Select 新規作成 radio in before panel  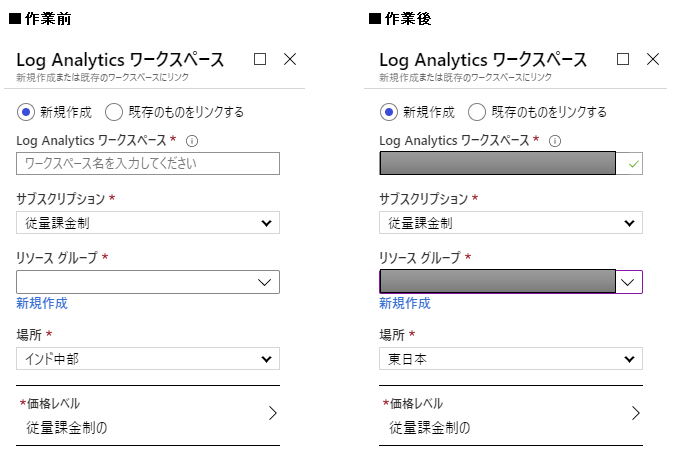27,111
